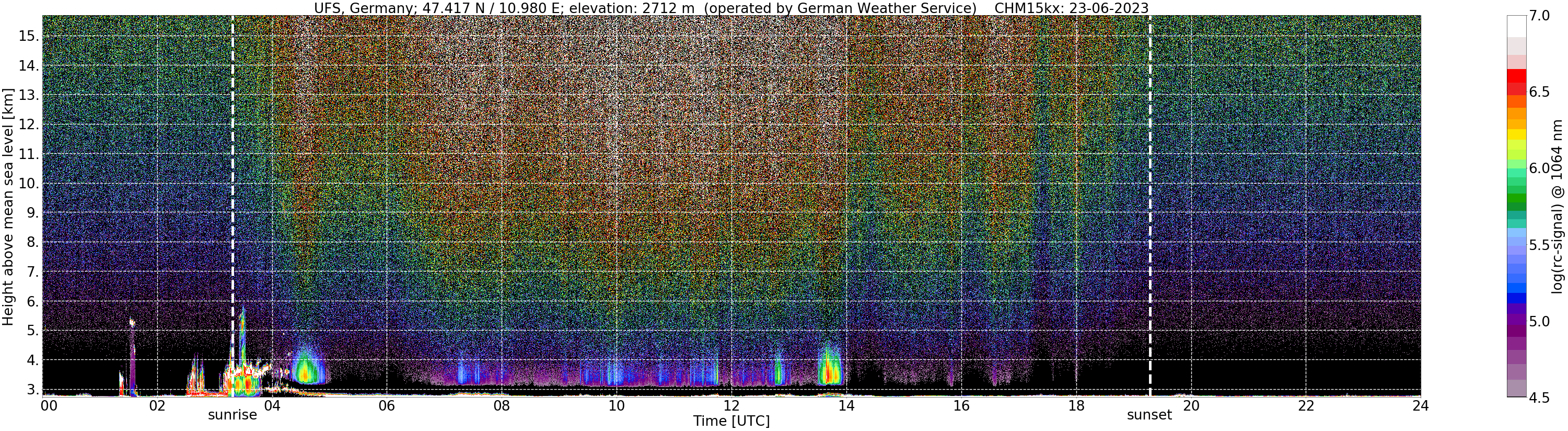Click the x-axis tick label '20'

pos(1191,405)
